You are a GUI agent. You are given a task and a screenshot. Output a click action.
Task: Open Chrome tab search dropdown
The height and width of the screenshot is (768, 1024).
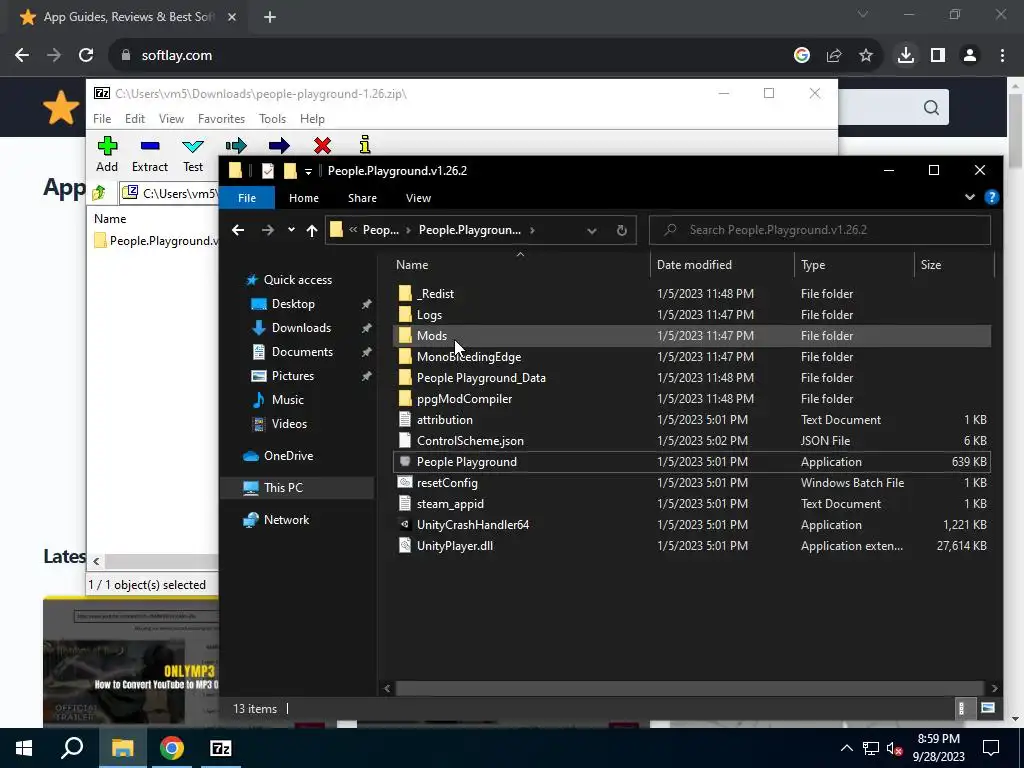click(863, 14)
